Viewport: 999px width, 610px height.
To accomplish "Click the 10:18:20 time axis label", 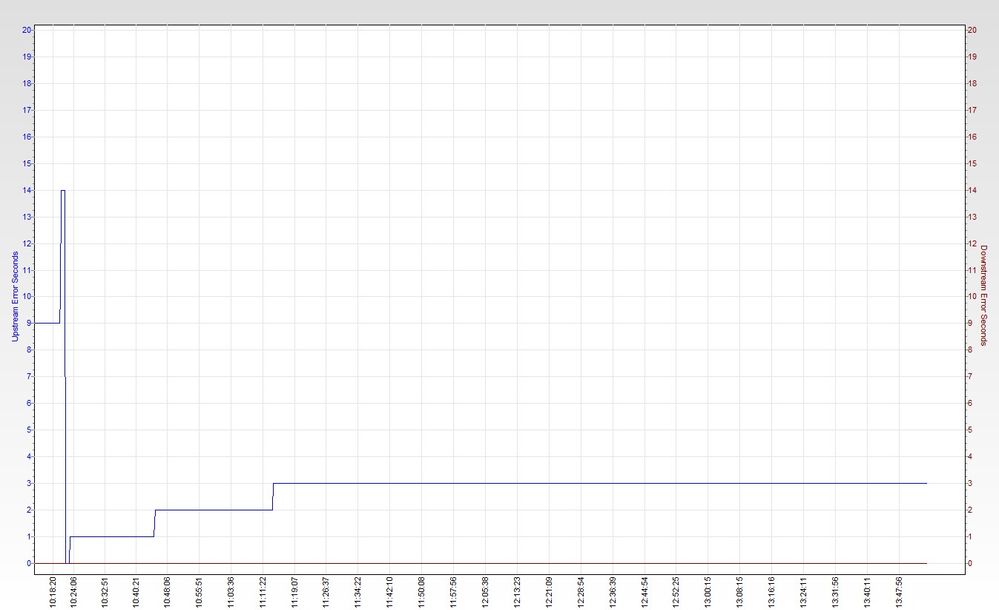I will click(x=53, y=592).
